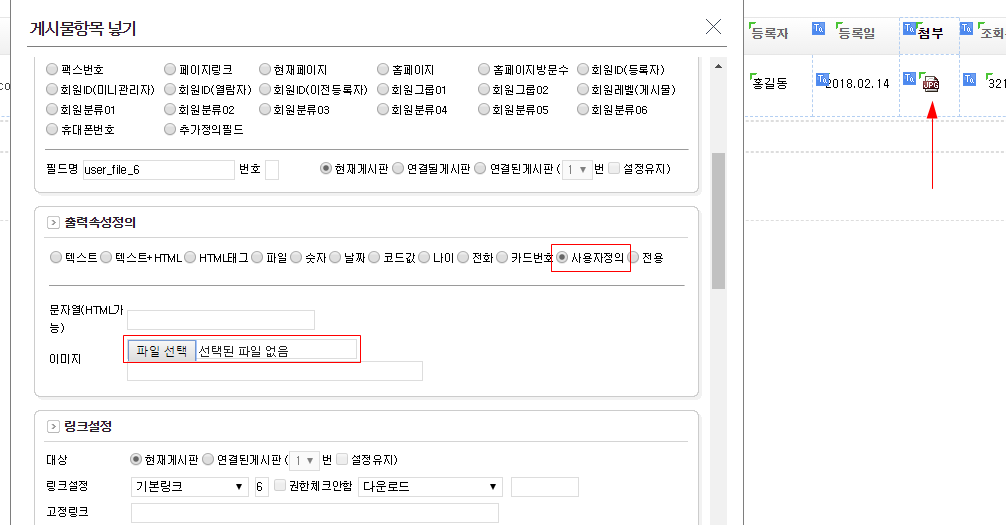Screen dimensions: 1006x525
Task: Close the 게시물항목 넣기 dialog
Action: click(713, 27)
